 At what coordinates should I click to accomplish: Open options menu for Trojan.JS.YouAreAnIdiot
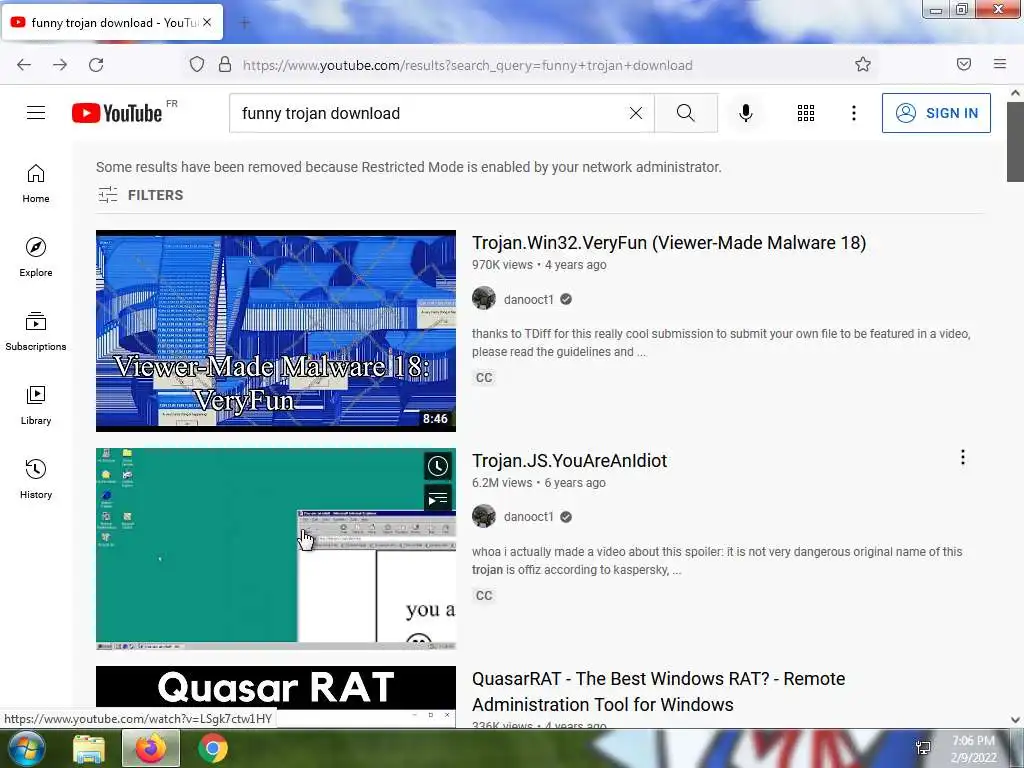963,458
